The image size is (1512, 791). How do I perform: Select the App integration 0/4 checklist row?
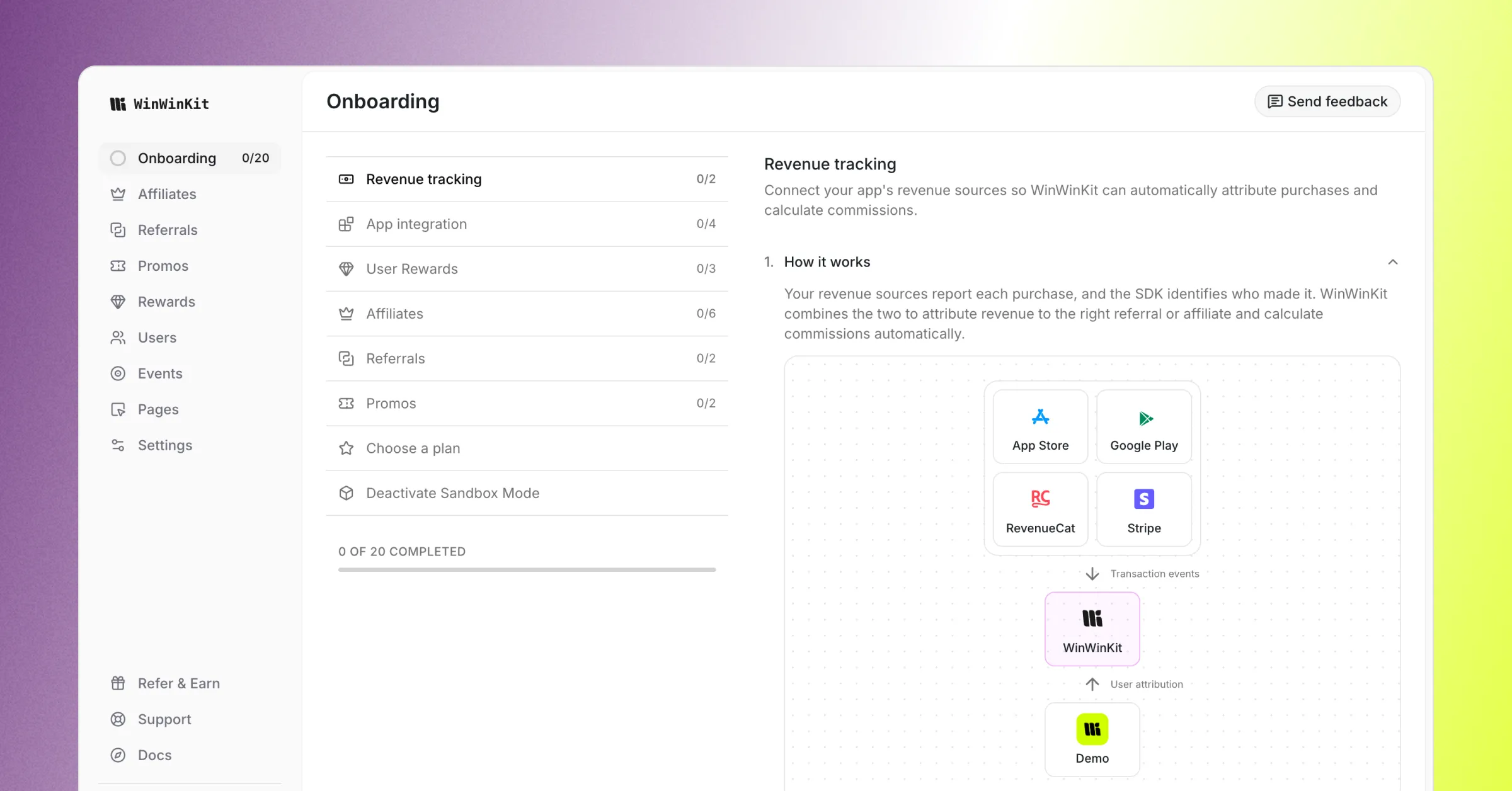(x=527, y=224)
